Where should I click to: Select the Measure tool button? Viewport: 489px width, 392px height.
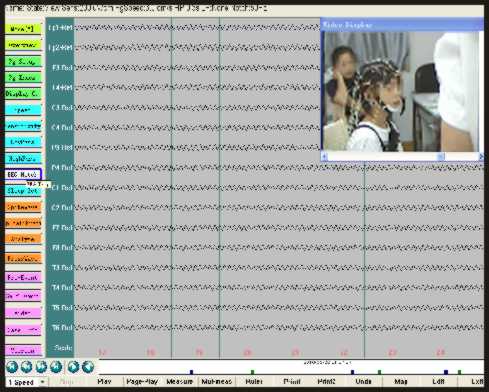point(179,382)
